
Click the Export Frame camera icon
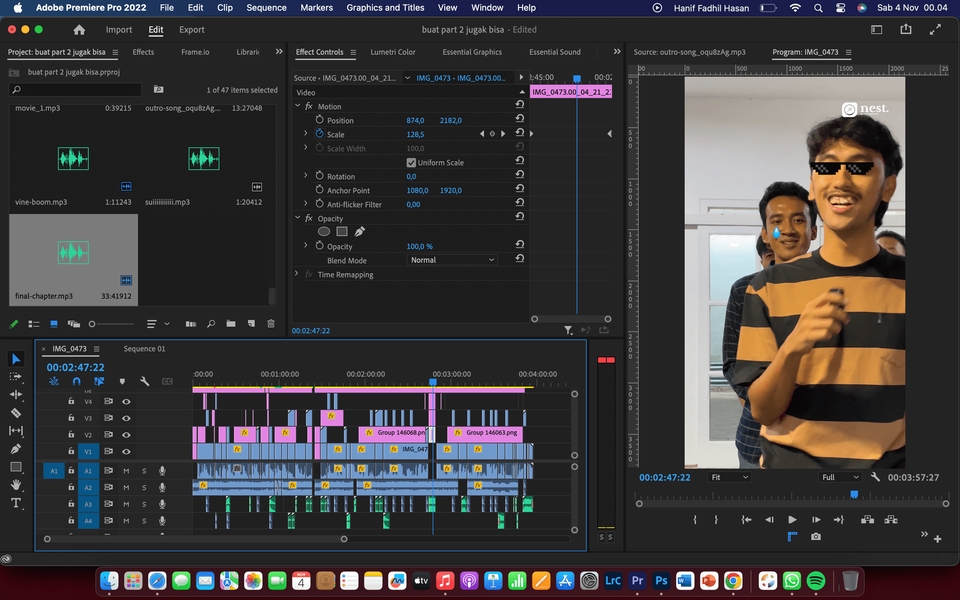(x=816, y=537)
